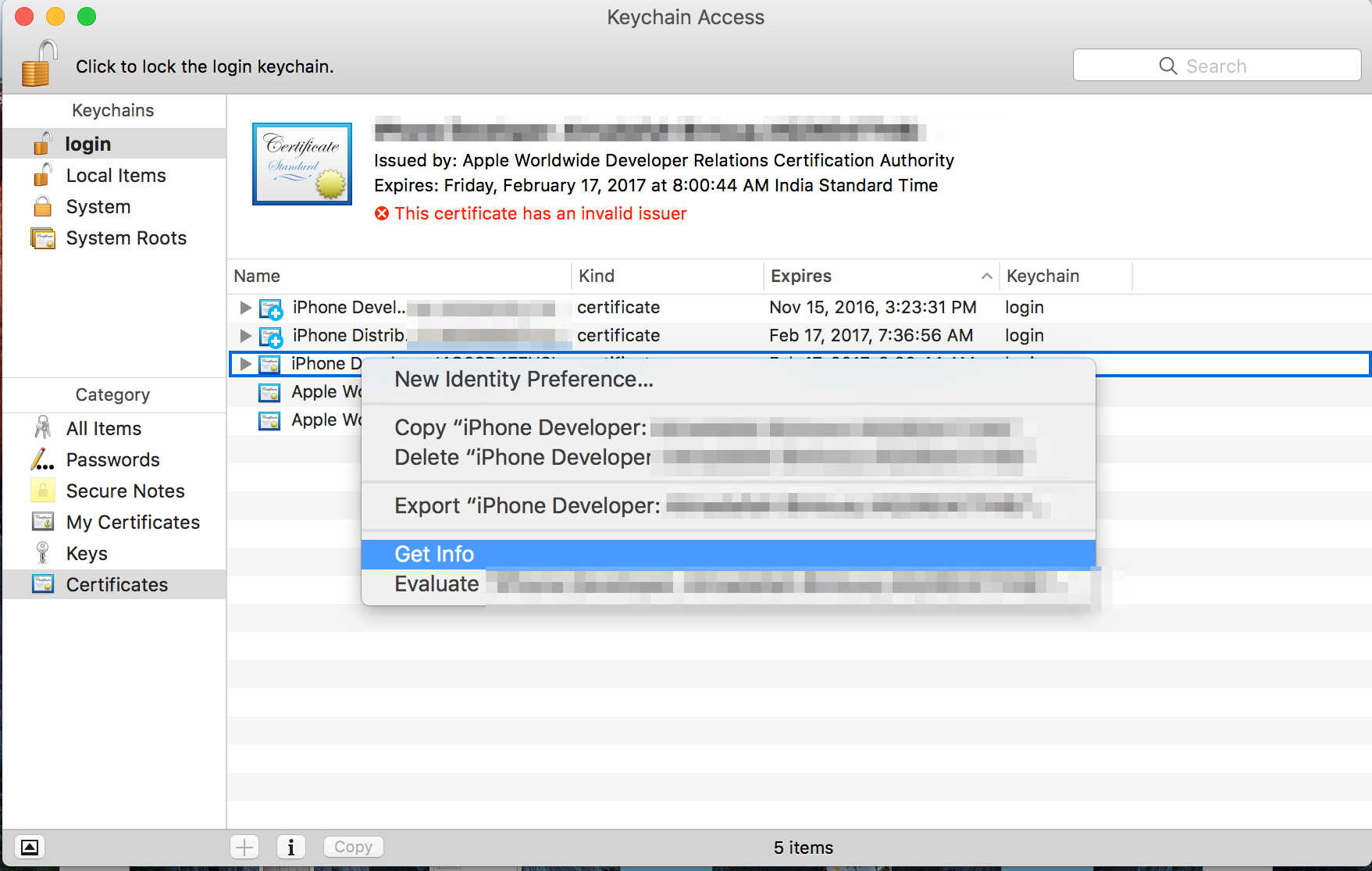Sort by the Expires column header
The height and width of the screenshot is (871, 1372).
pos(882,276)
